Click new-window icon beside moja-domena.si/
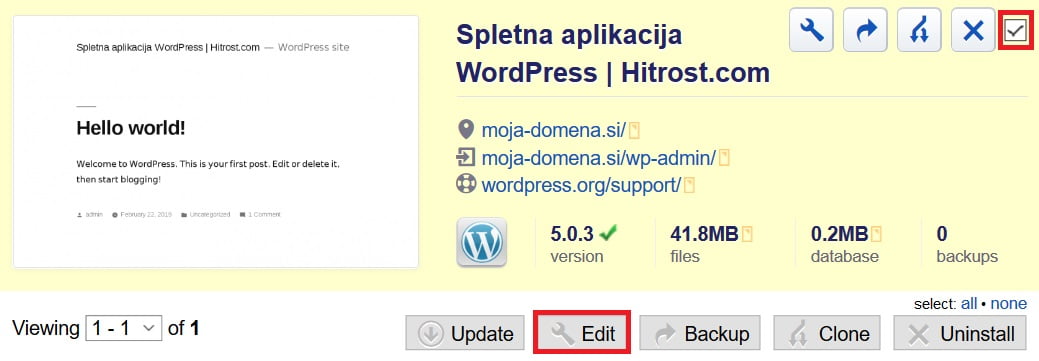The image size is (1039, 361). tap(634, 130)
